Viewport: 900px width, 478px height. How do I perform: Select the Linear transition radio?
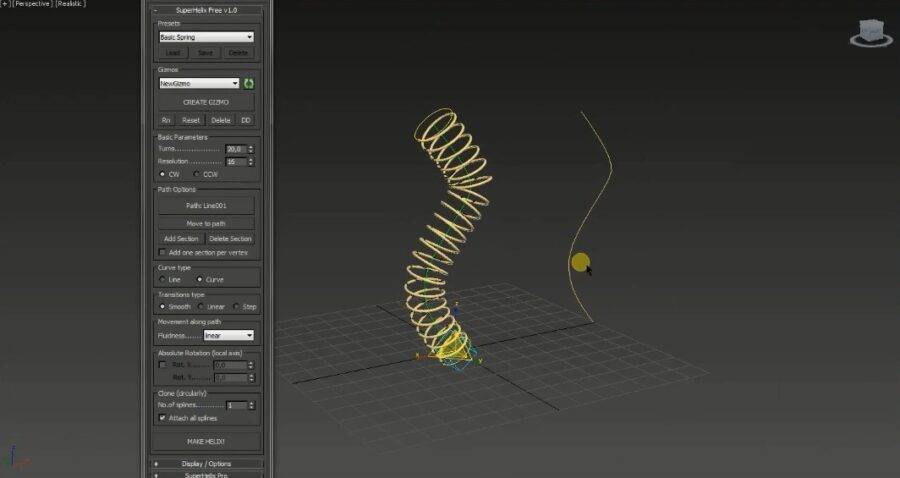[200, 306]
